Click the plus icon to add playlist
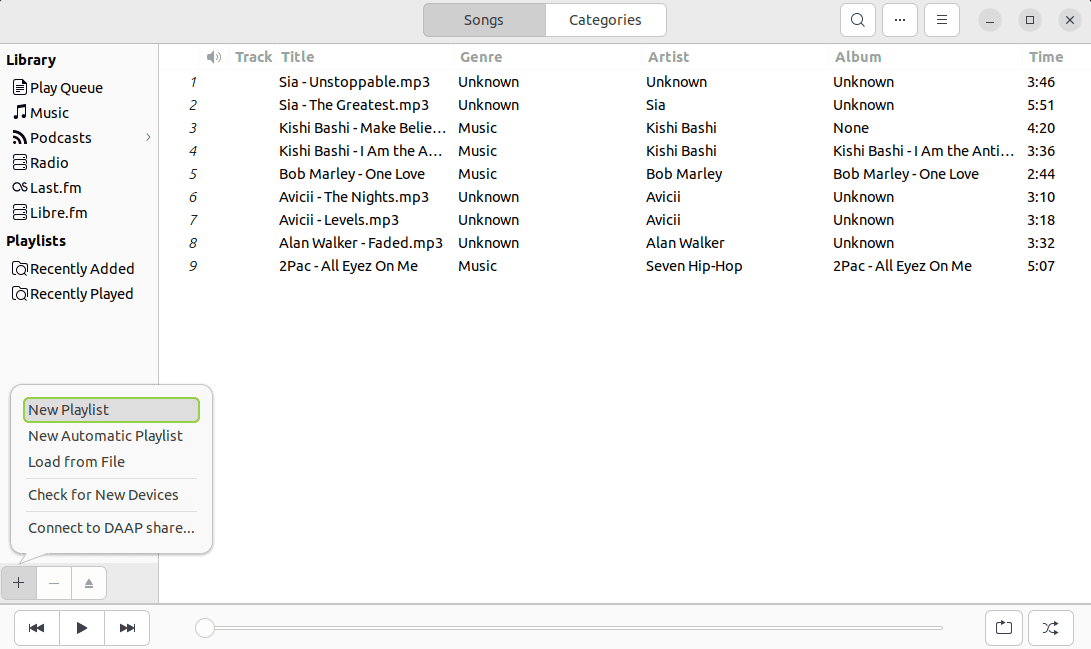Screen dimensions: 1091x649 [x=17, y=582]
